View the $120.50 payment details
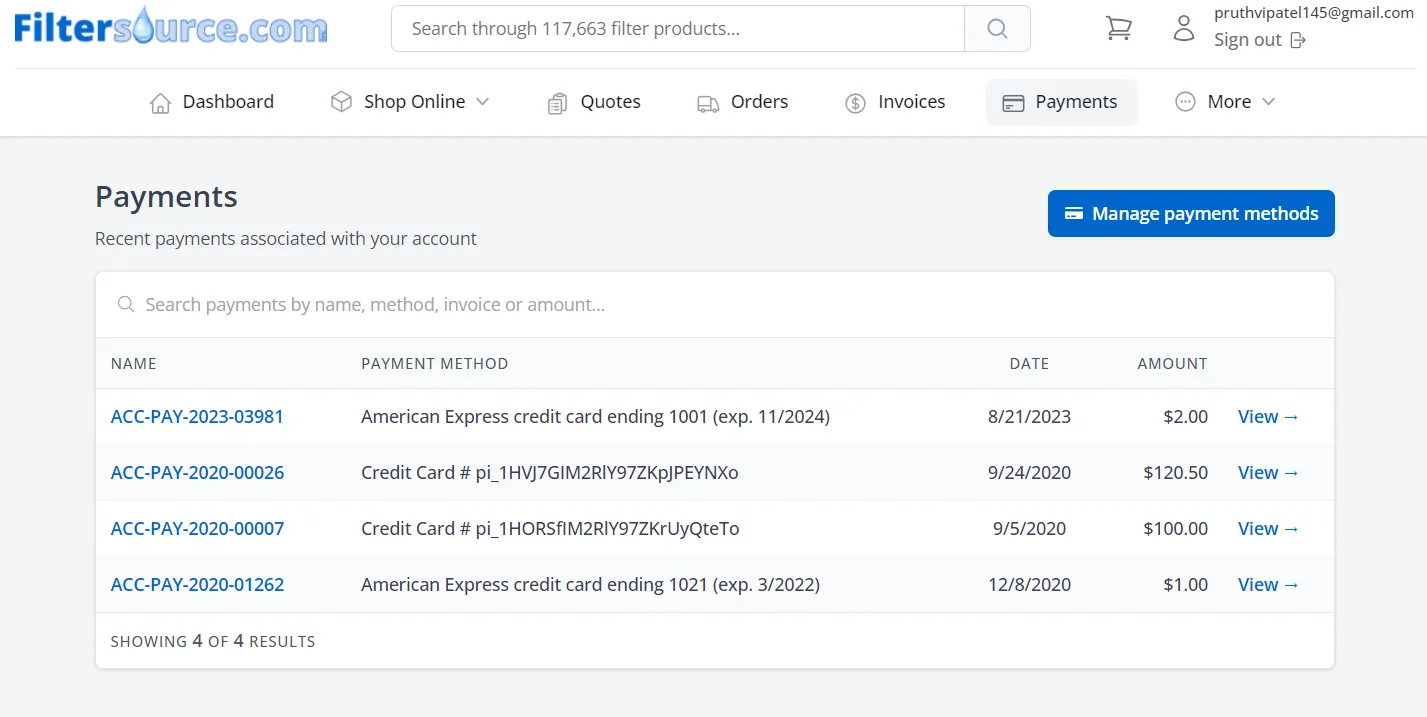Viewport: 1427px width, 717px height. point(1268,472)
